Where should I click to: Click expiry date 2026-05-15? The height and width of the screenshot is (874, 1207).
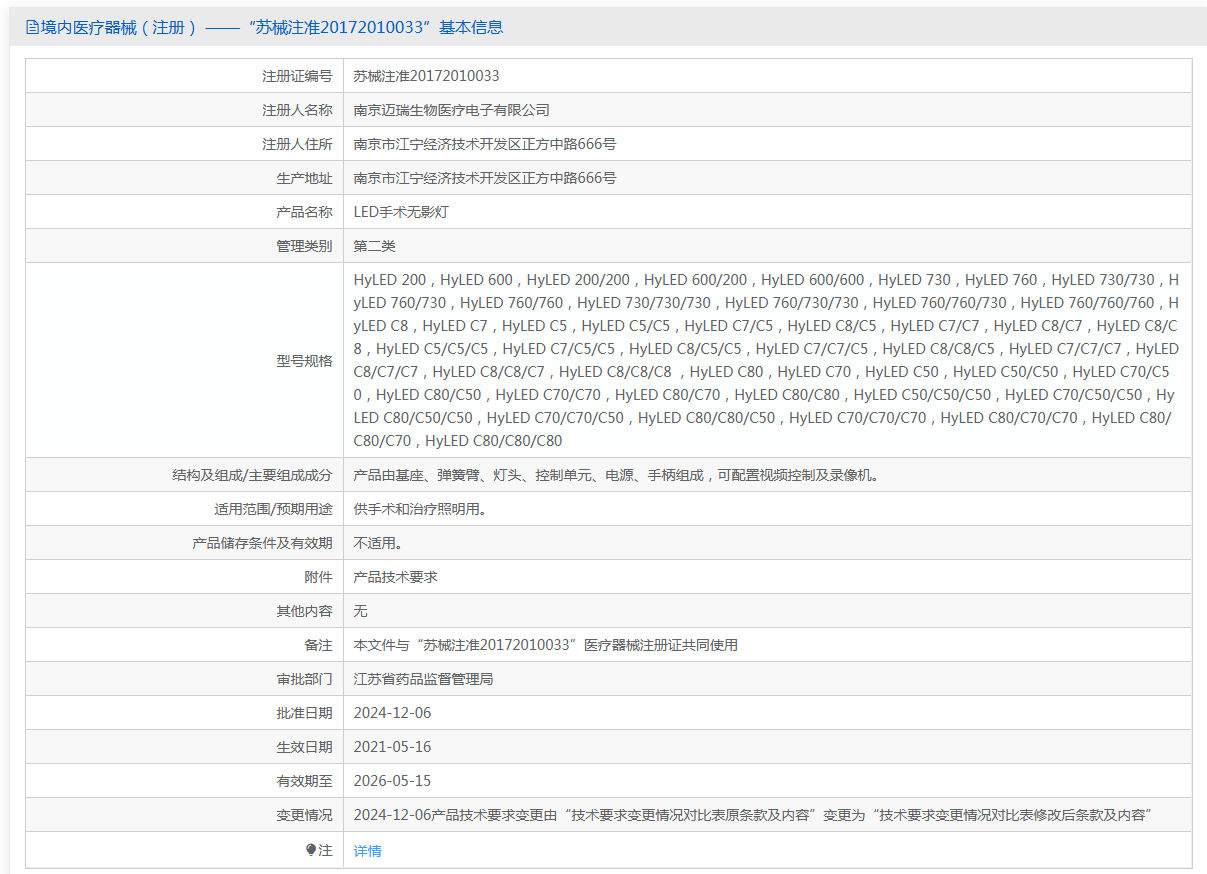click(392, 781)
